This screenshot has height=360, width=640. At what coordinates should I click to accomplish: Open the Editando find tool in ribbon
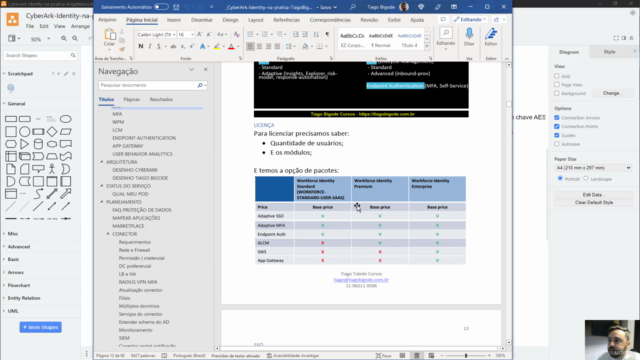point(446,37)
